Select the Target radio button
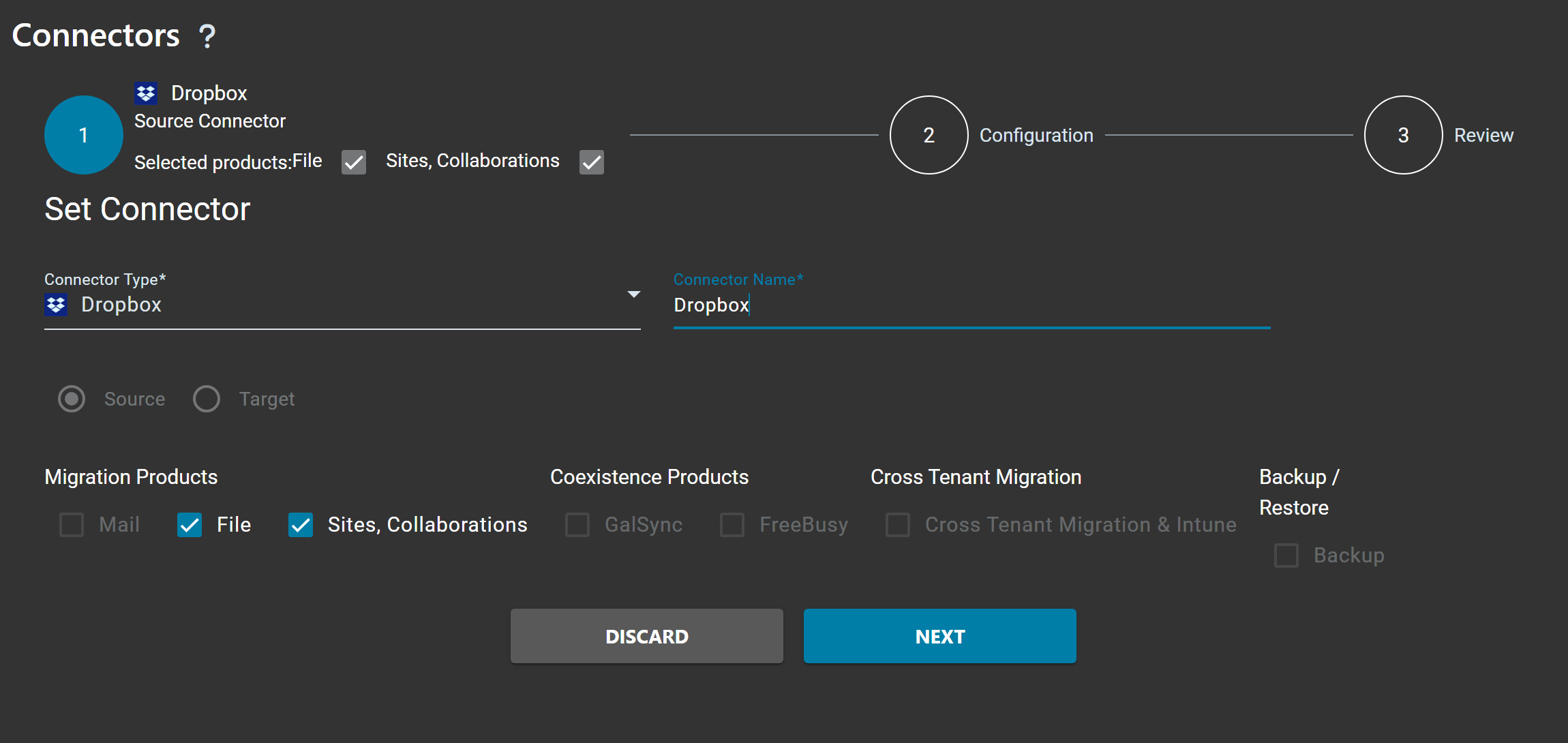The width and height of the screenshot is (1568, 743). pyautogui.click(x=207, y=399)
